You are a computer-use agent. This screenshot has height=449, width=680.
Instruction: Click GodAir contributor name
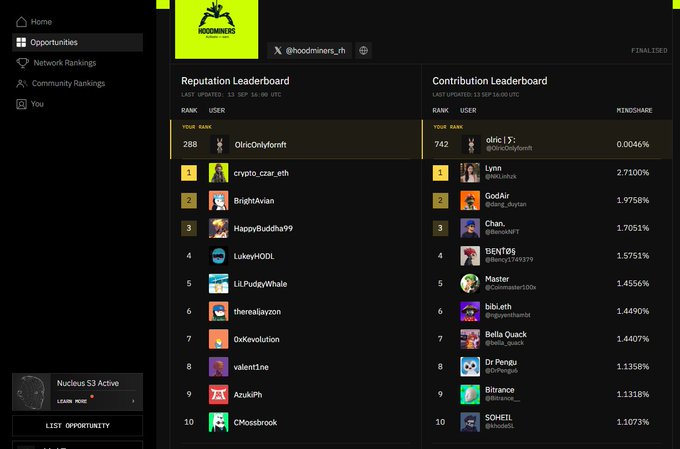coord(497,196)
